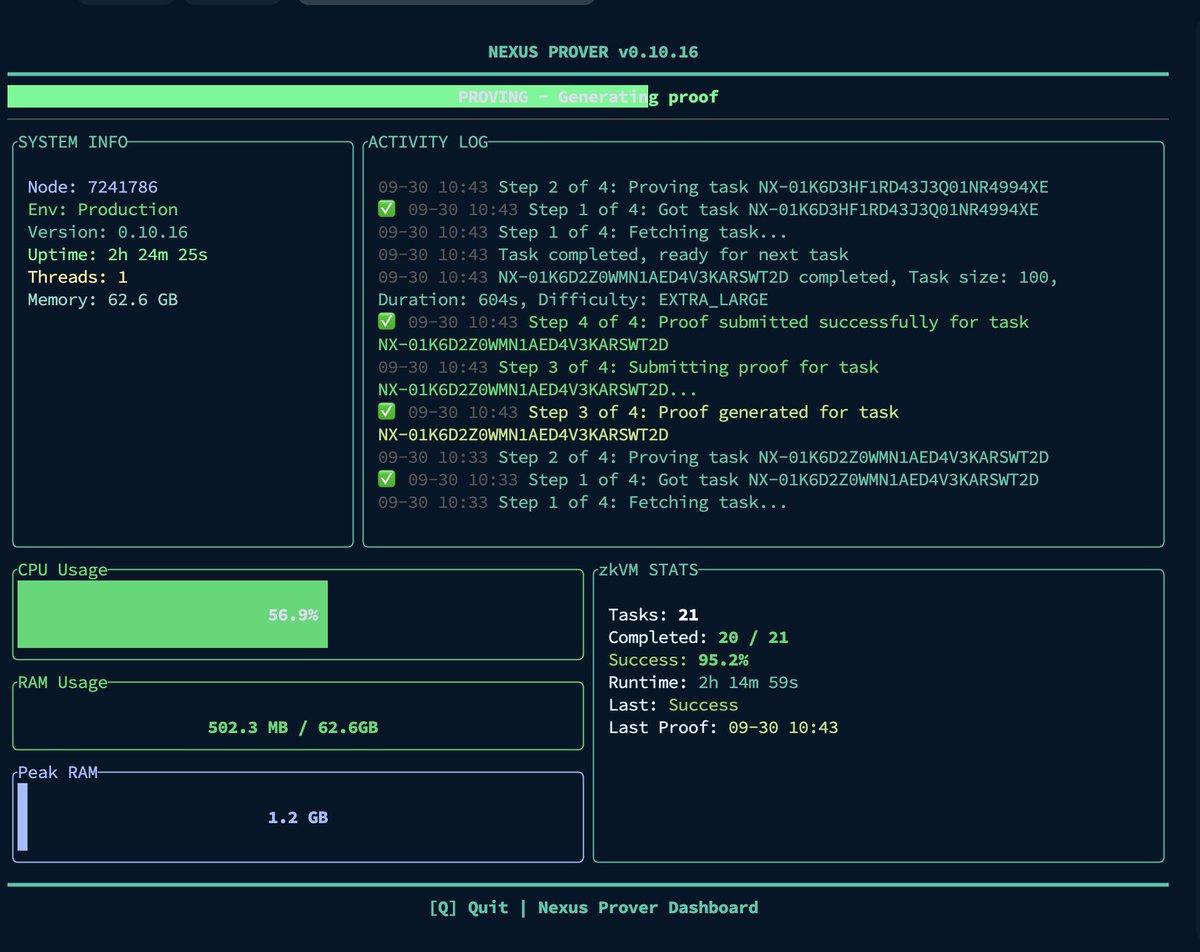Select the Threads: 1 line

(x=77, y=277)
